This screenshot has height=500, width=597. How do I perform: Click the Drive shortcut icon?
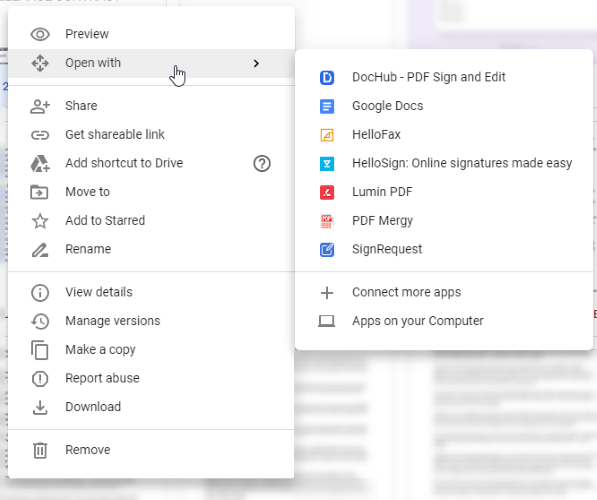point(40,163)
